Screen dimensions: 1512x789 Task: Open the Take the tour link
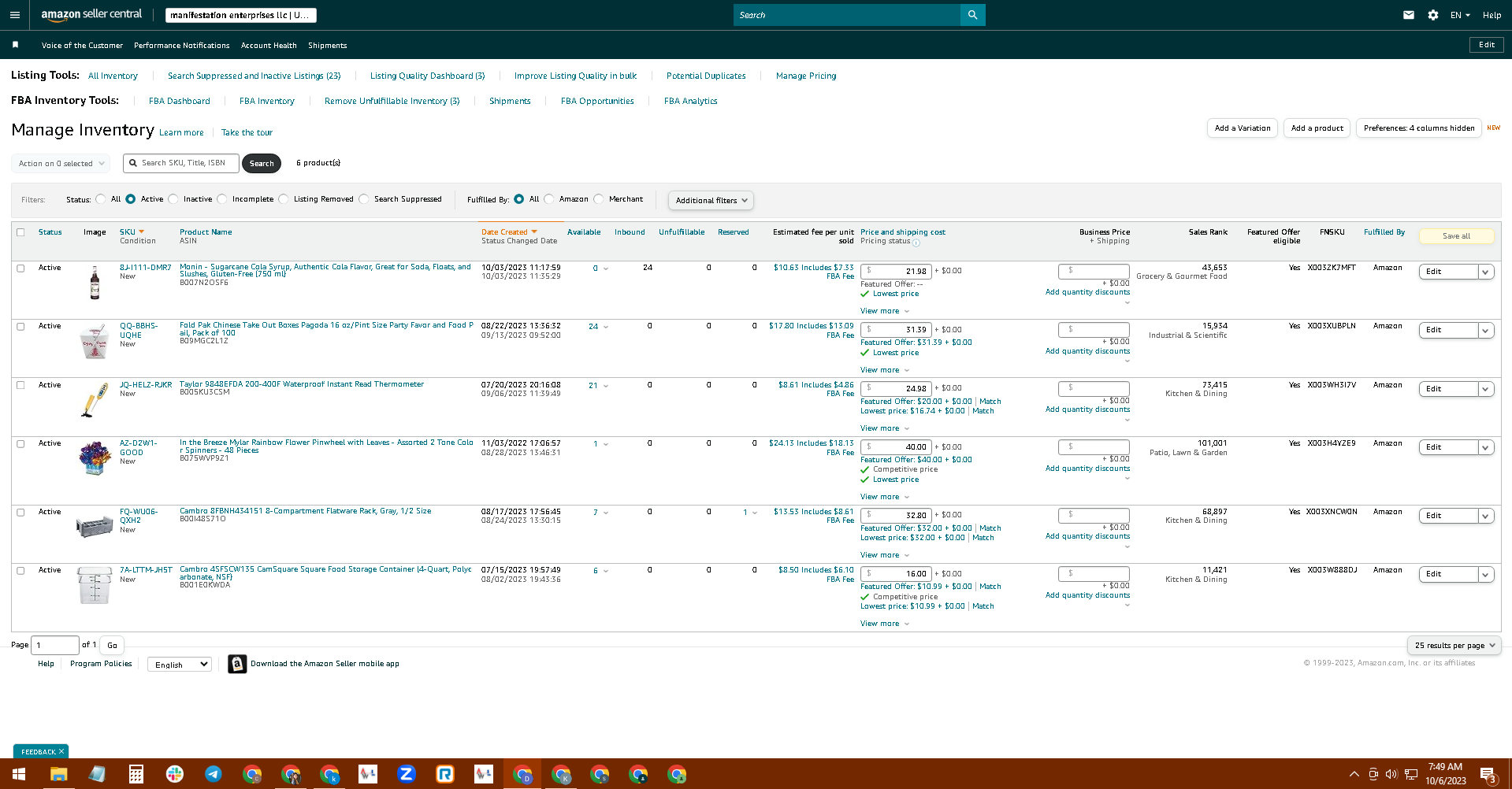click(x=247, y=132)
